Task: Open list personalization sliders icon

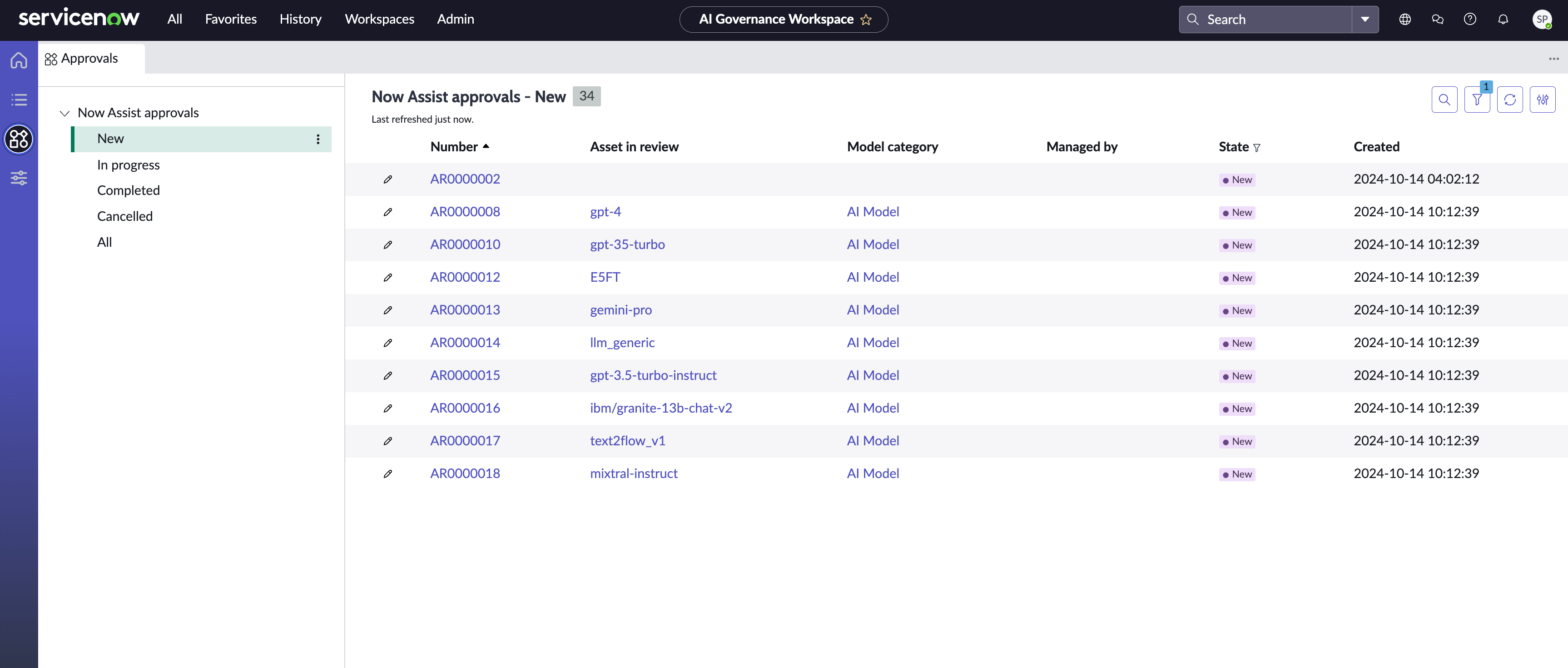Action: (1543, 100)
